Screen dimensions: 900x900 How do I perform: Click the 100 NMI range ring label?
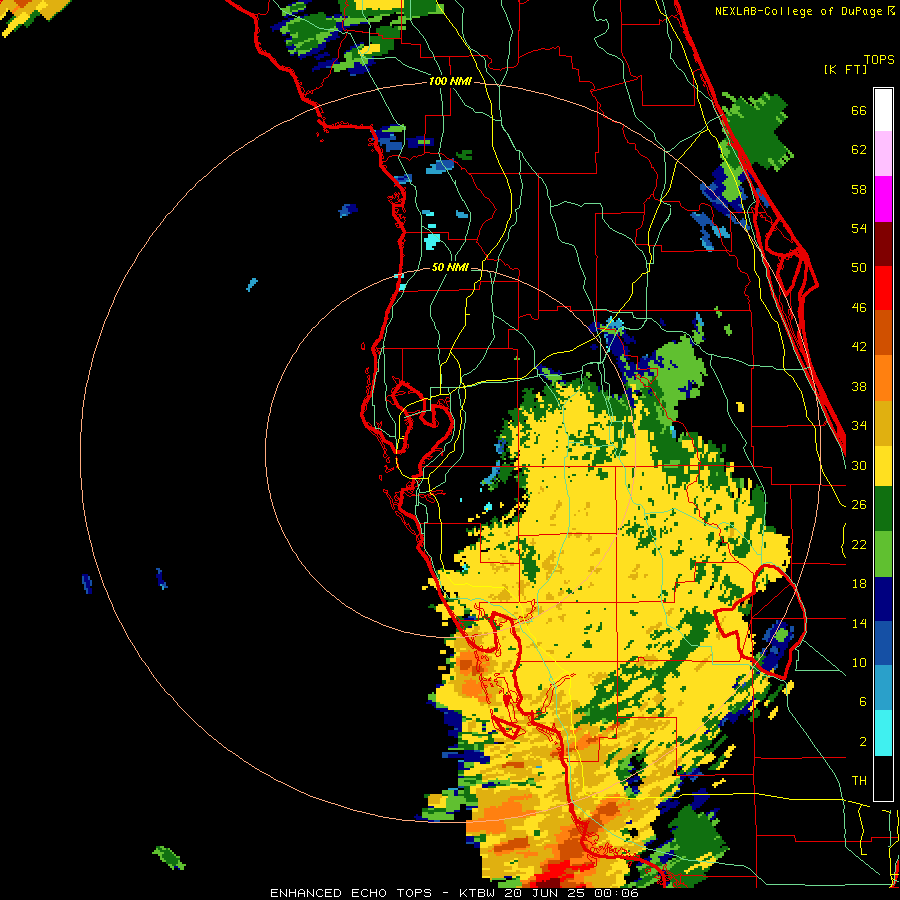tap(450, 81)
